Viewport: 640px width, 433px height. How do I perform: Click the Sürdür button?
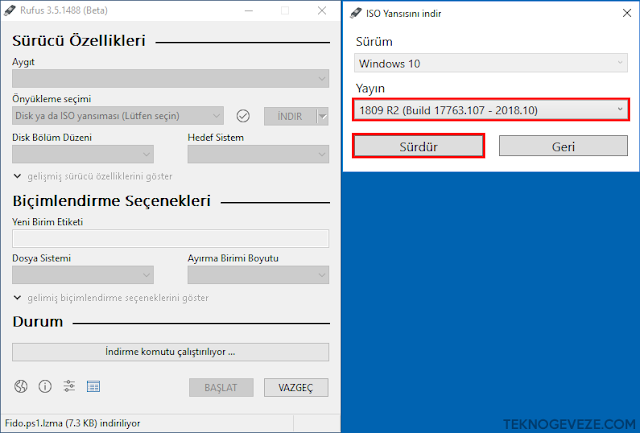(418, 146)
